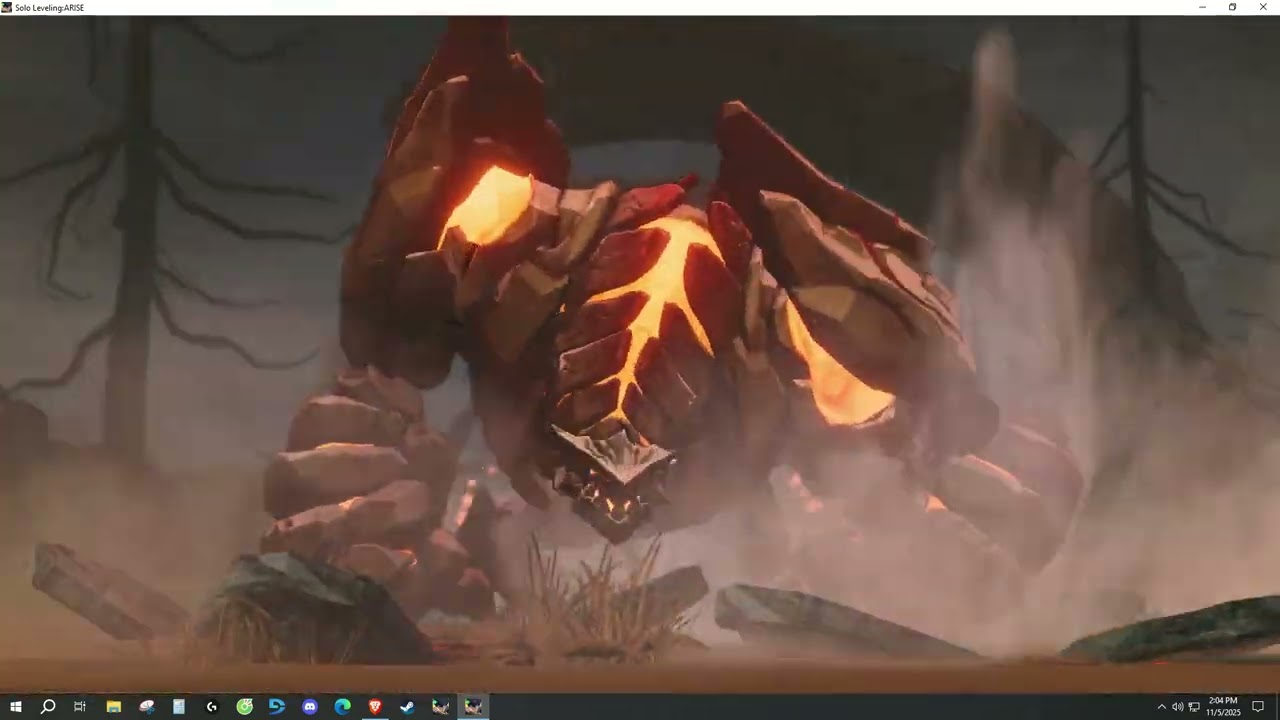The image size is (1280, 720).
Task: Minimize the Solo Leveling:ARISE window
Action: point(1202,7)
